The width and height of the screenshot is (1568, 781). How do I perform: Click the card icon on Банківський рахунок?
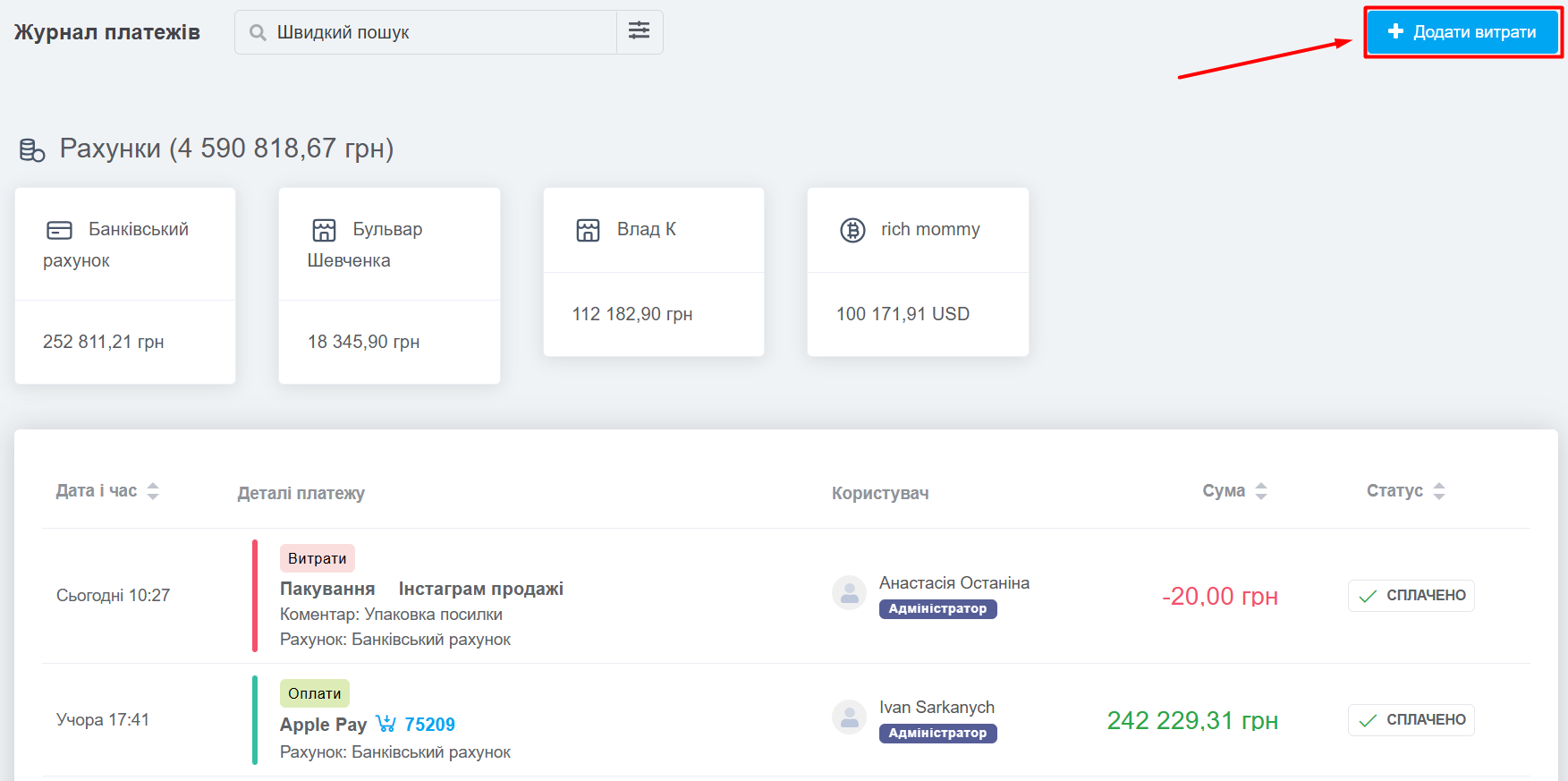click(59, 231)
